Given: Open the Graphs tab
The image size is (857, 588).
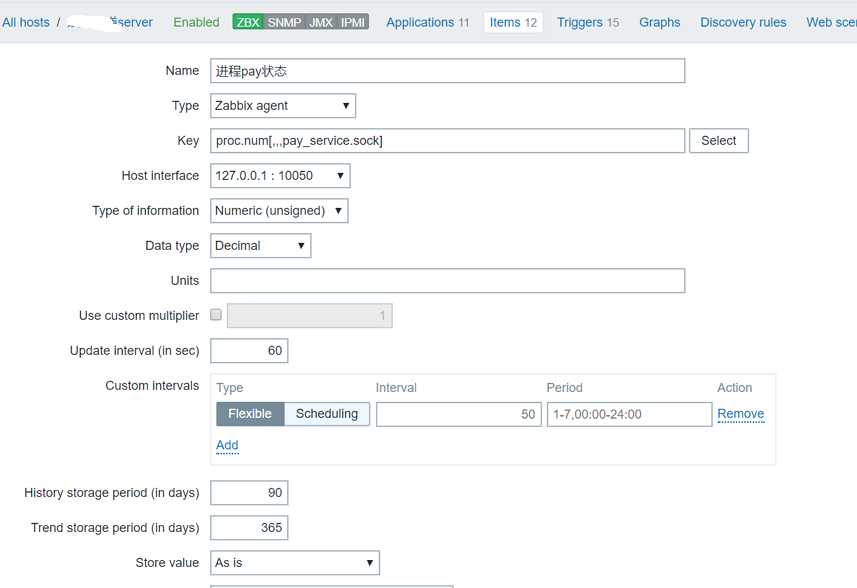Looking at the screenshot, I should click(x=660, y=22).
